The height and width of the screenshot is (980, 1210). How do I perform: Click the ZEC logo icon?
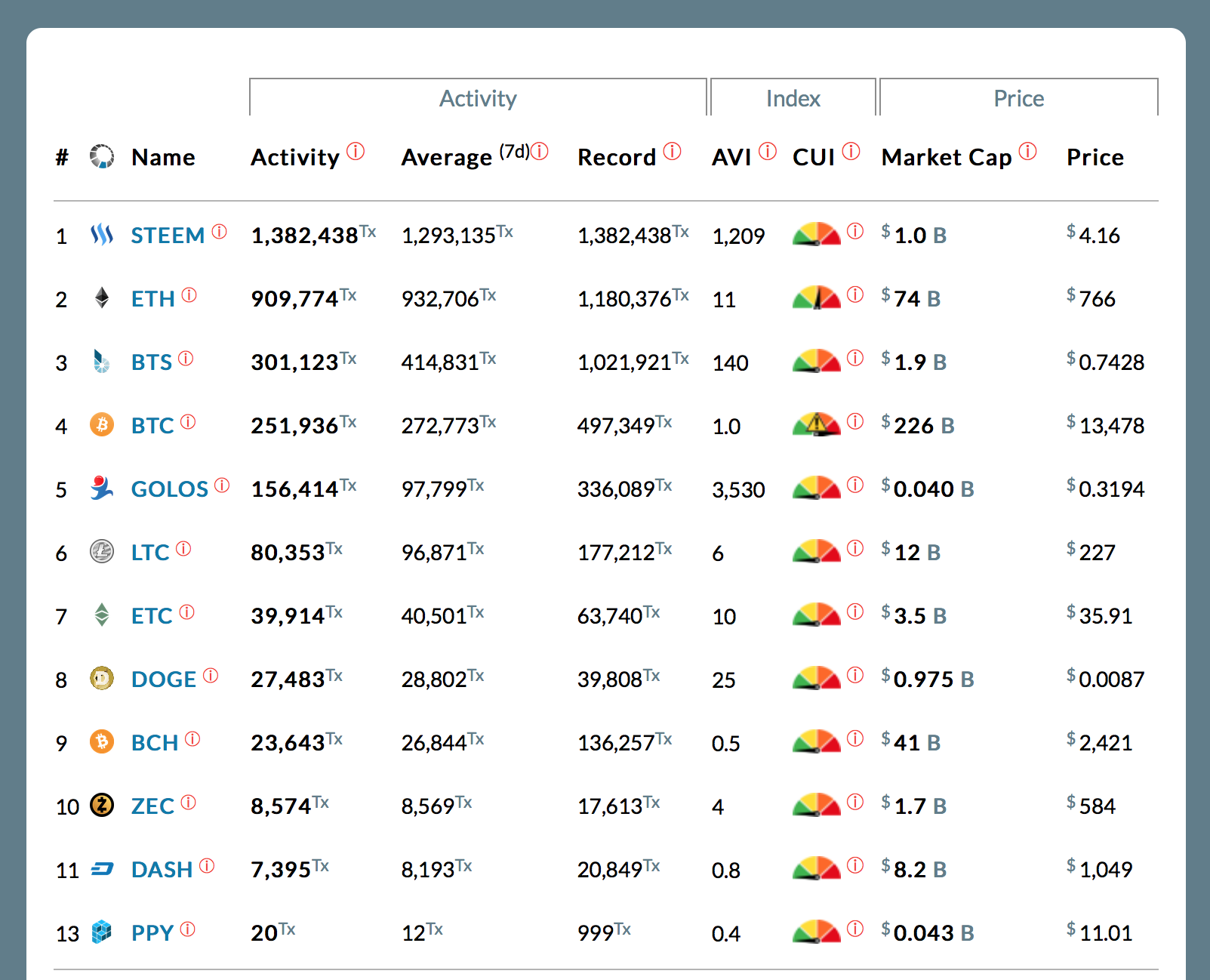(102, 806)
